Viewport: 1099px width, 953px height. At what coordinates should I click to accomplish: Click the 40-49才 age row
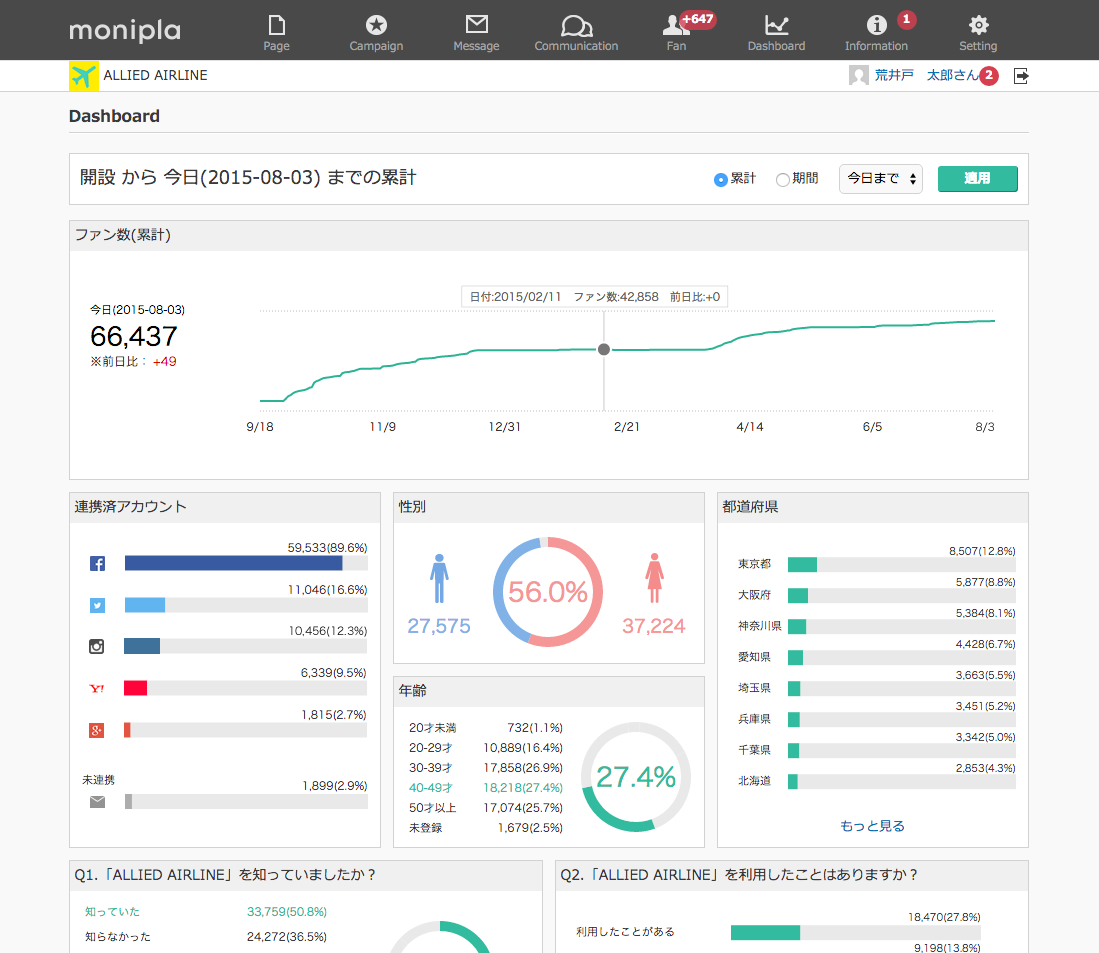(x=485, y=788)
